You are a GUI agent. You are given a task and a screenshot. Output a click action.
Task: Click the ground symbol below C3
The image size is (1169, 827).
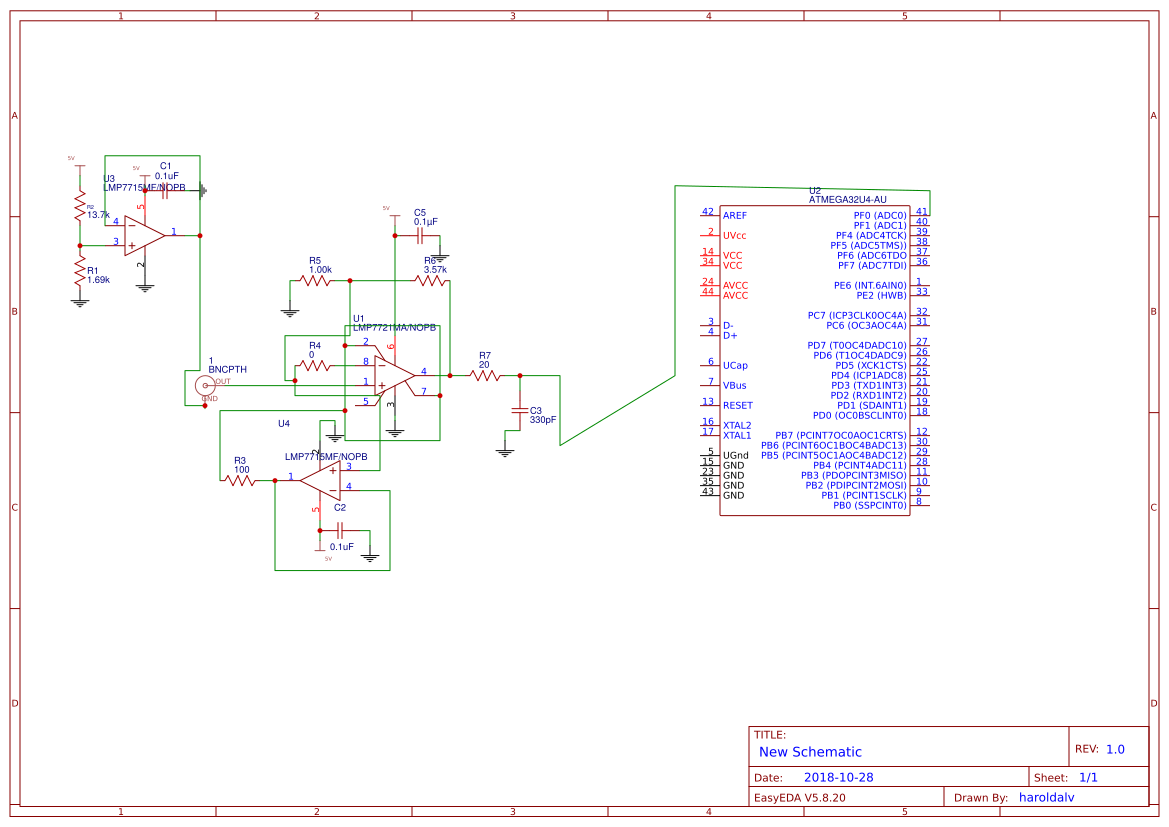tap(505, 451)
